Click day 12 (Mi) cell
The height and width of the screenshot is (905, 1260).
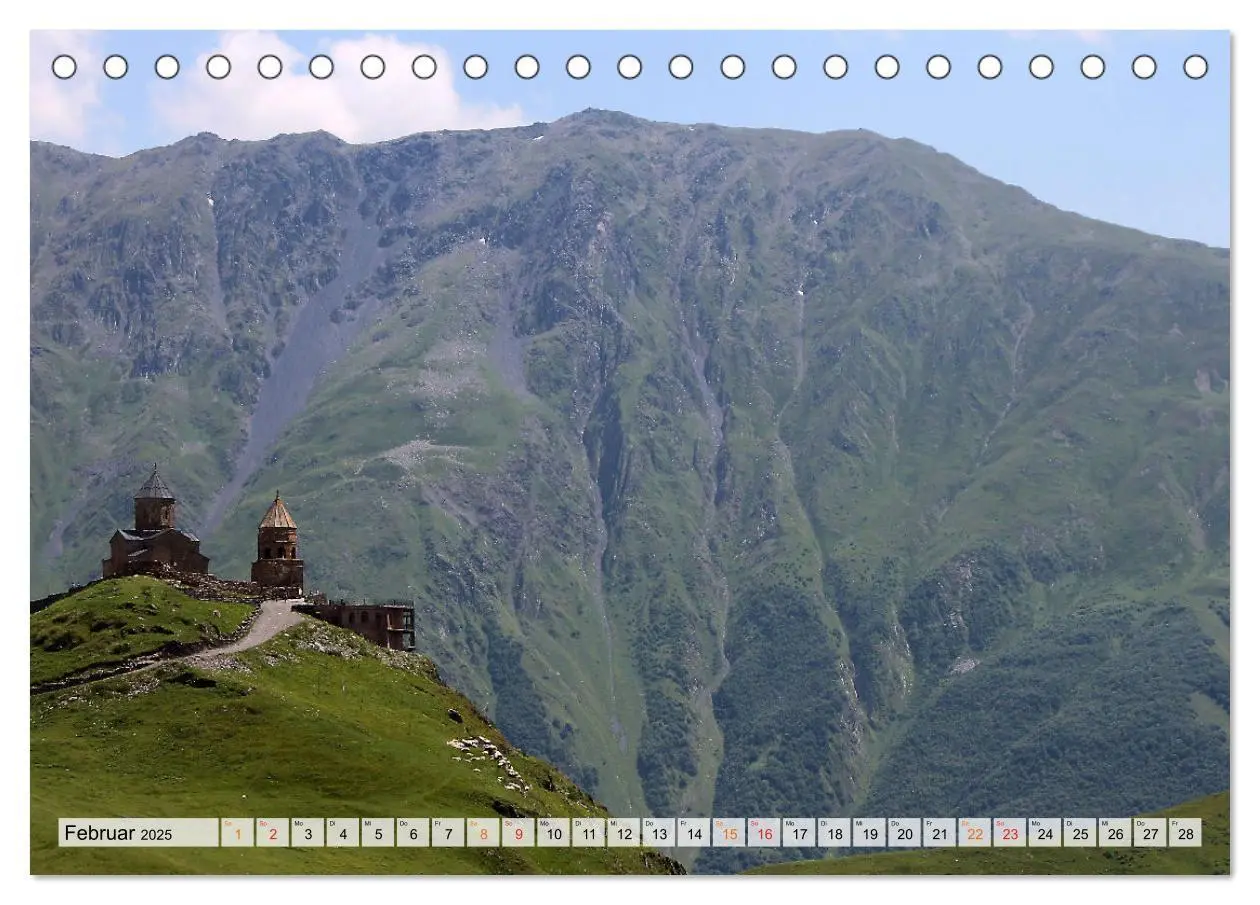coord(623,833)
